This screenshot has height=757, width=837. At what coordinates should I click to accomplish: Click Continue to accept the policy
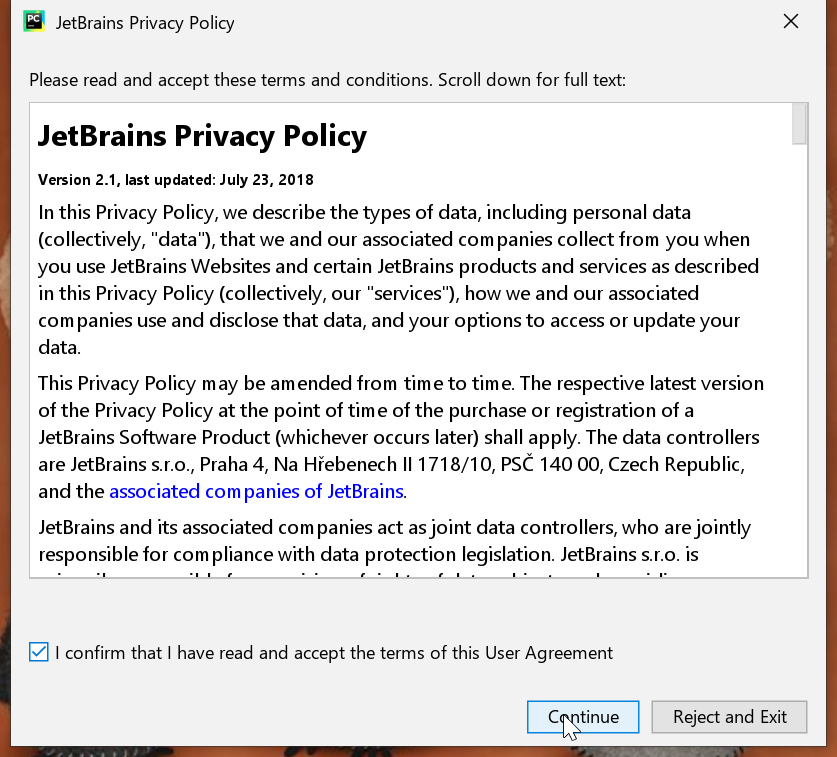tap(583, 716)
